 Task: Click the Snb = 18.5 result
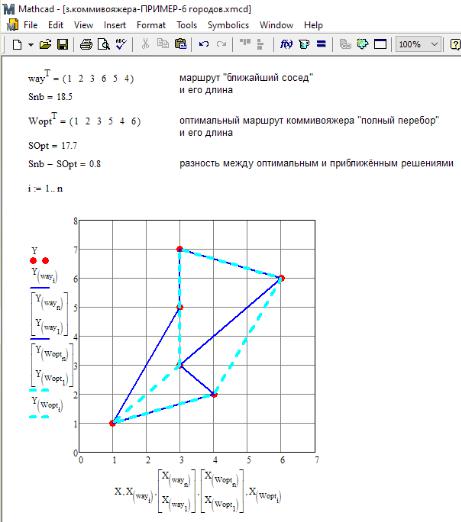coord(50,97)
